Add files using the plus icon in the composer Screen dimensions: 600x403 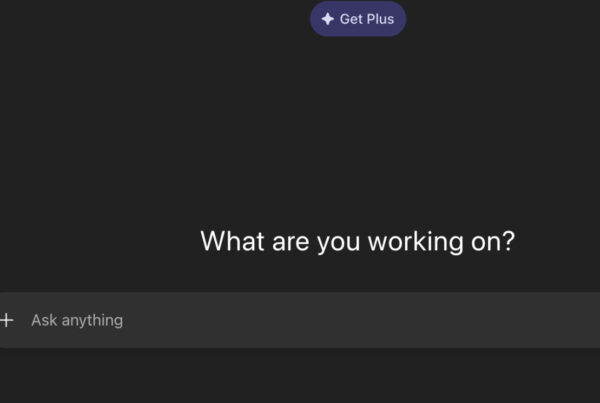(7, 320)
